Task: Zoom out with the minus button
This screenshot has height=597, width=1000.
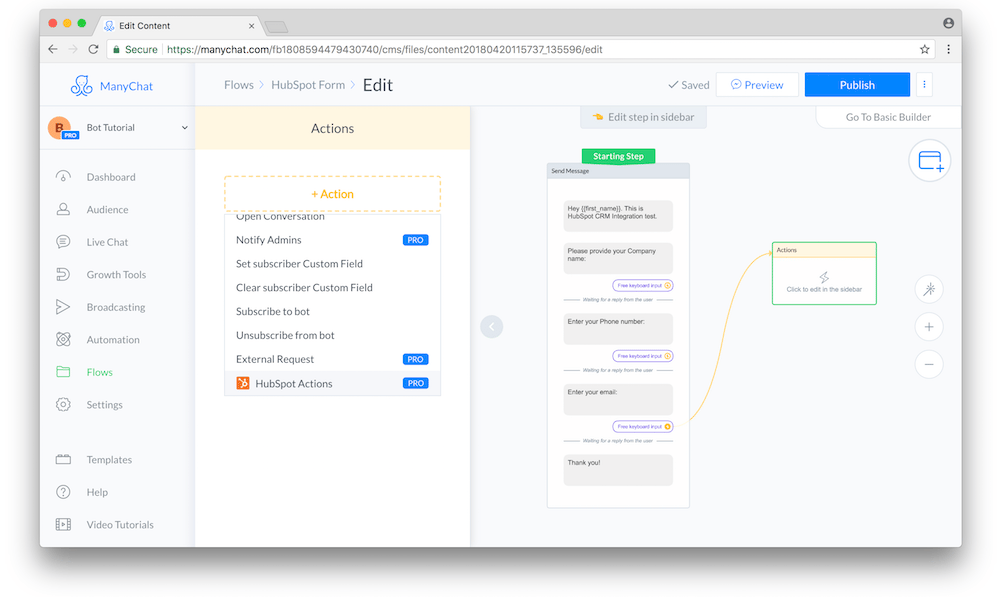Action: pyautogui.click(x=929, y=364)
